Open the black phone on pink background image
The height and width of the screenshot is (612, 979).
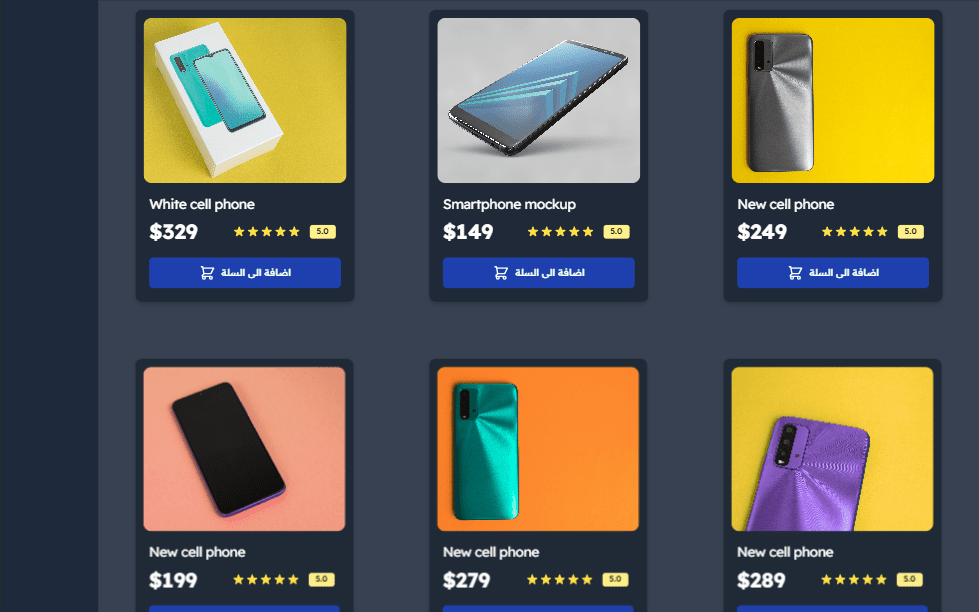244,449
